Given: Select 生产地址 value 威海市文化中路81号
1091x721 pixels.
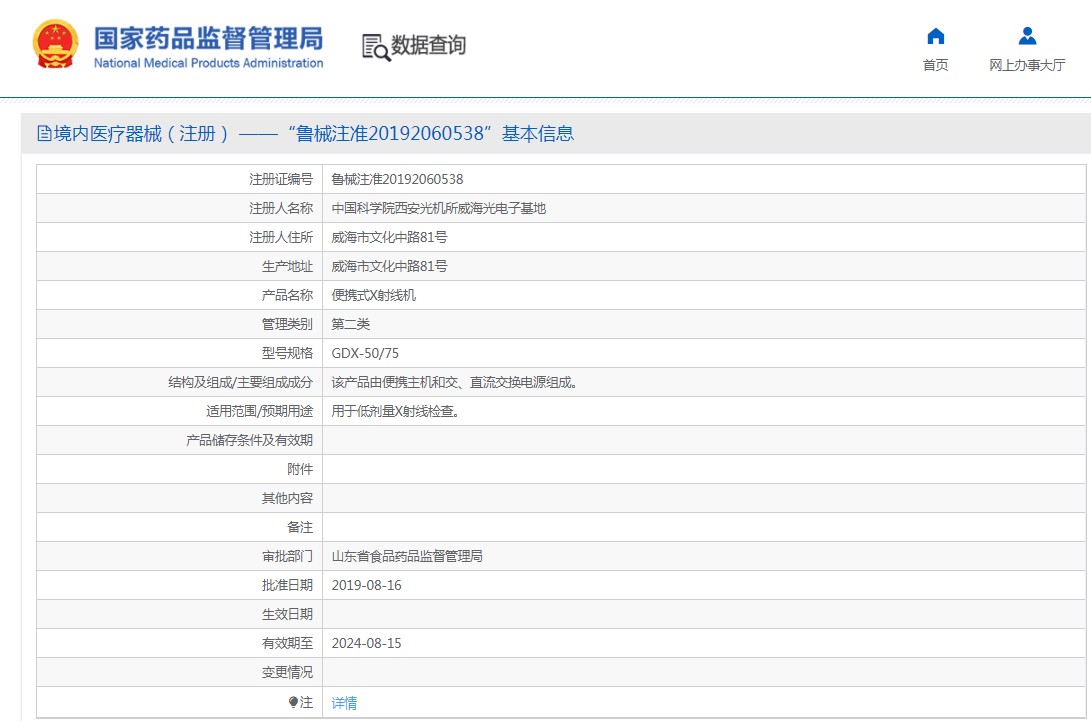Looking at the screenshot, I should pyautogui.click(x=389, y=267).
